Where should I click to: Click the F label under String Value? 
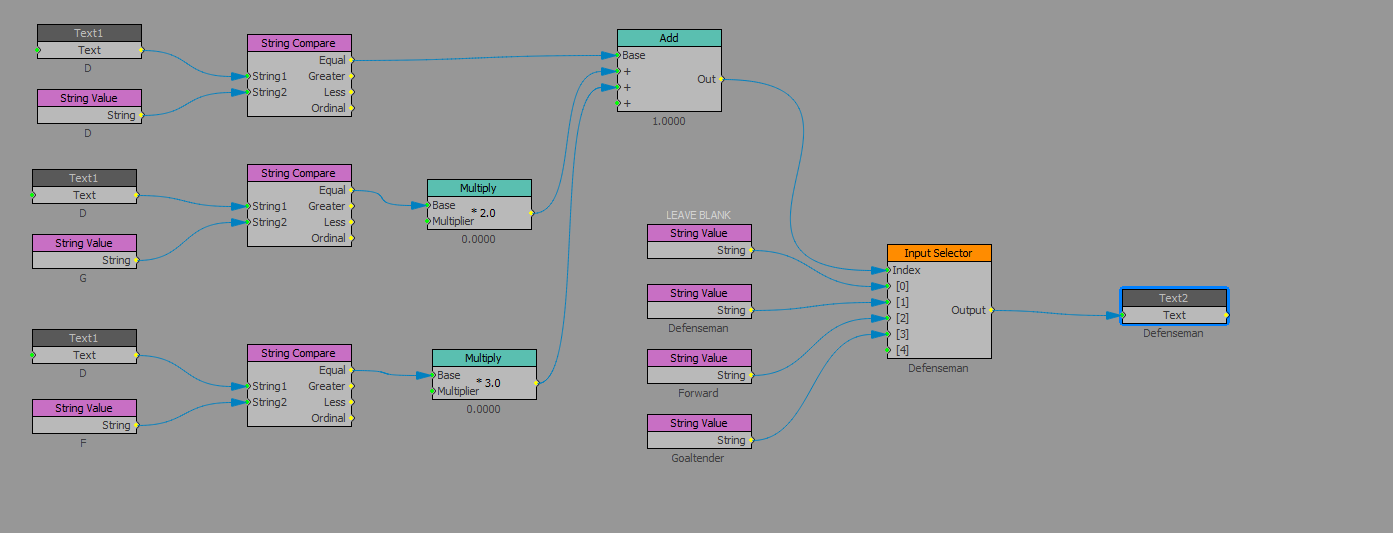point(83,442)
